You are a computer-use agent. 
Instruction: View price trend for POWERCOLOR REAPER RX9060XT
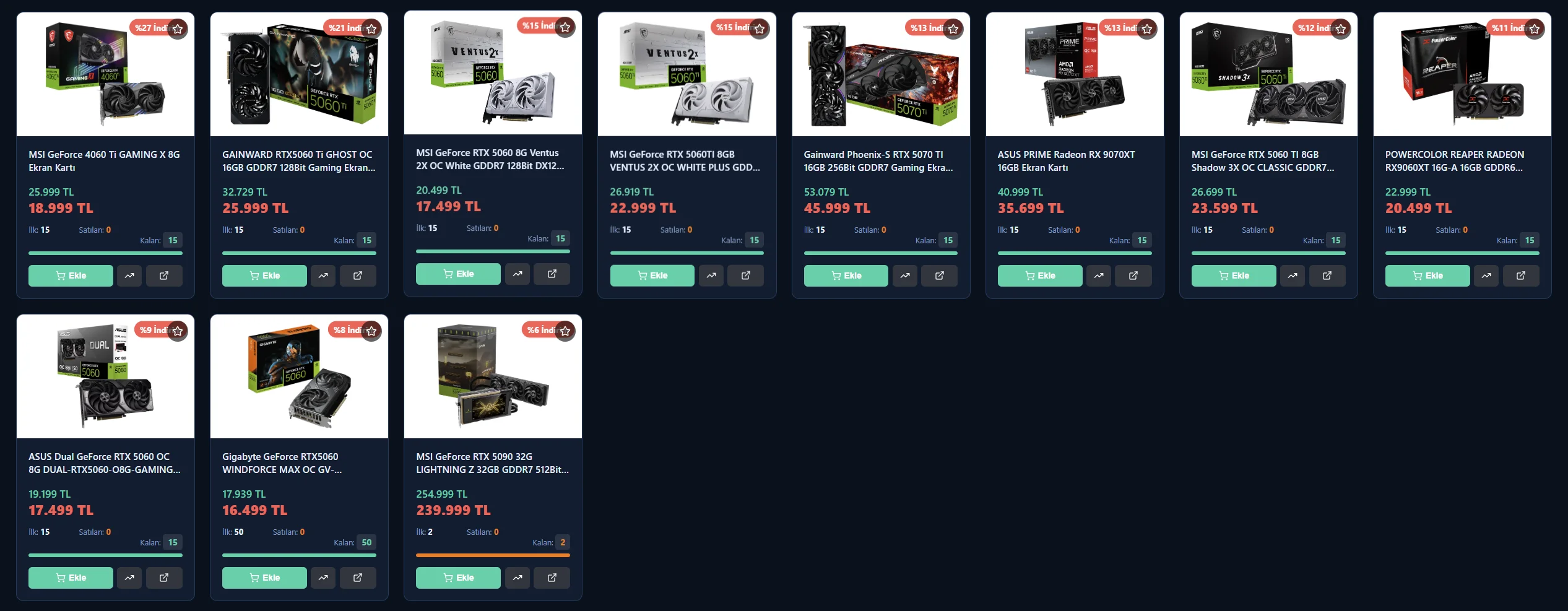point(1486,275)
